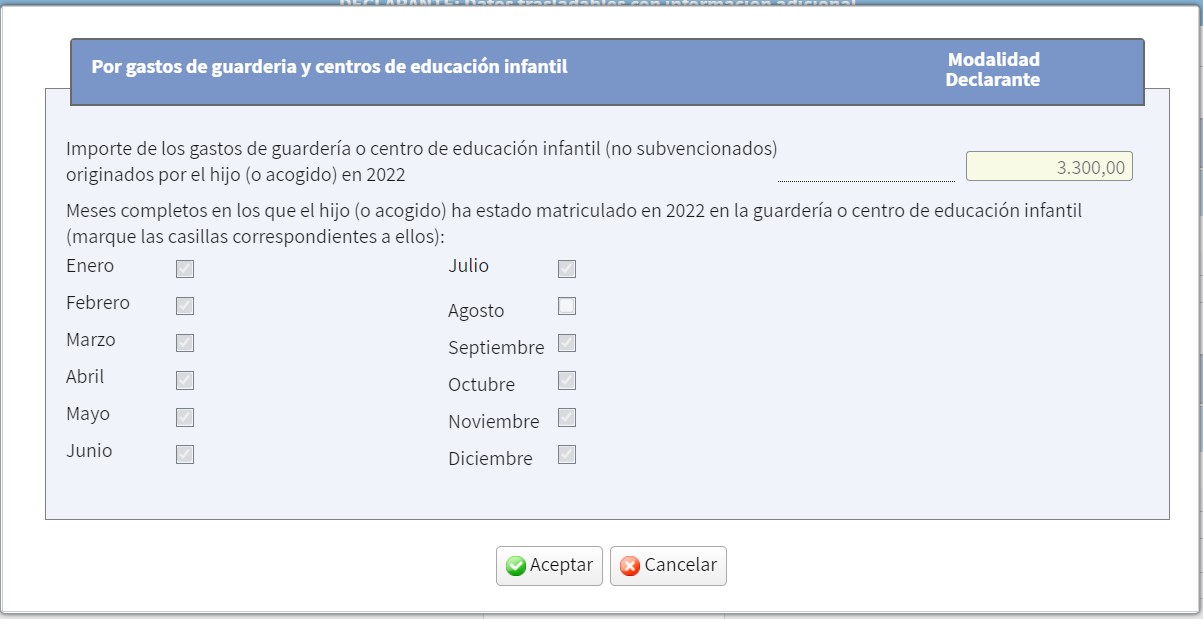Toggle the Diciembre checkbox

pyautogui.click(x=567, y=454)
